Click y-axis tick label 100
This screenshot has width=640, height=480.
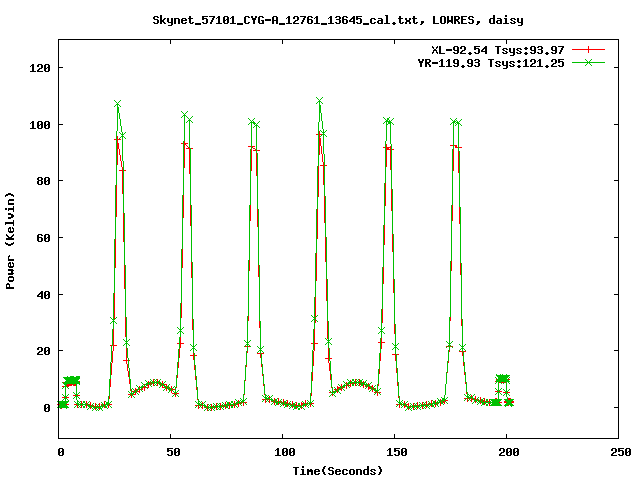pos(40,124)
